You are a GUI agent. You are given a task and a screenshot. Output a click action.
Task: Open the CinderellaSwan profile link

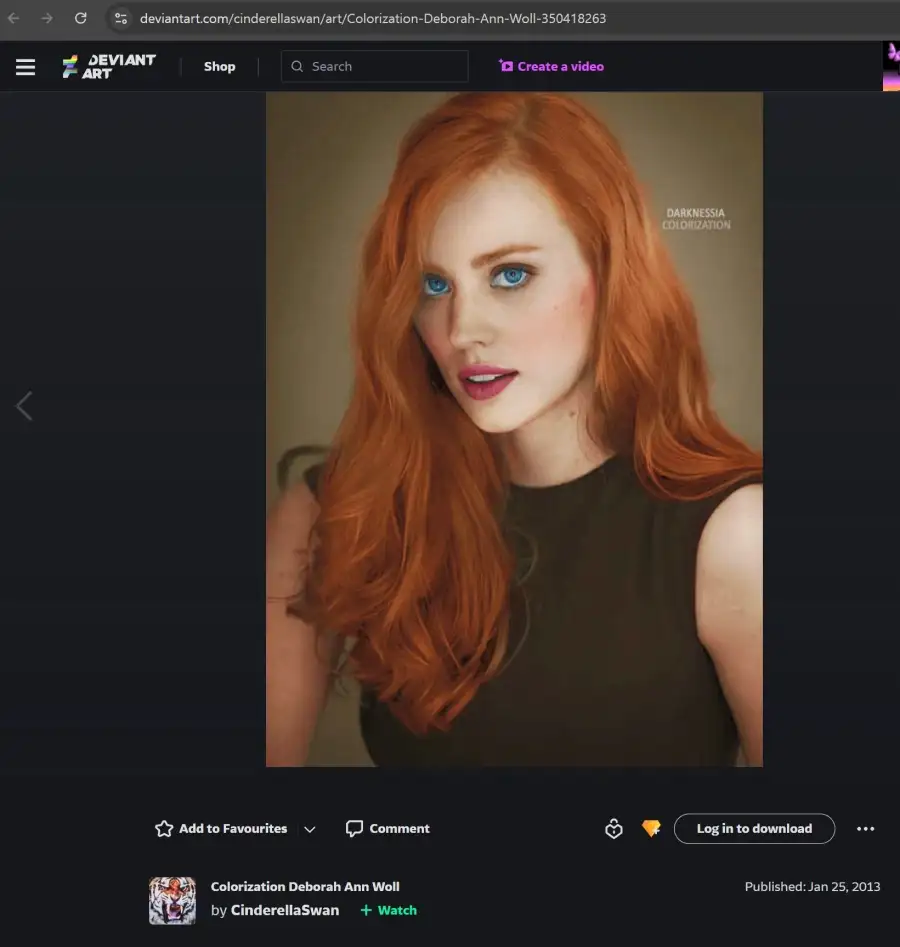pos(284,910)
